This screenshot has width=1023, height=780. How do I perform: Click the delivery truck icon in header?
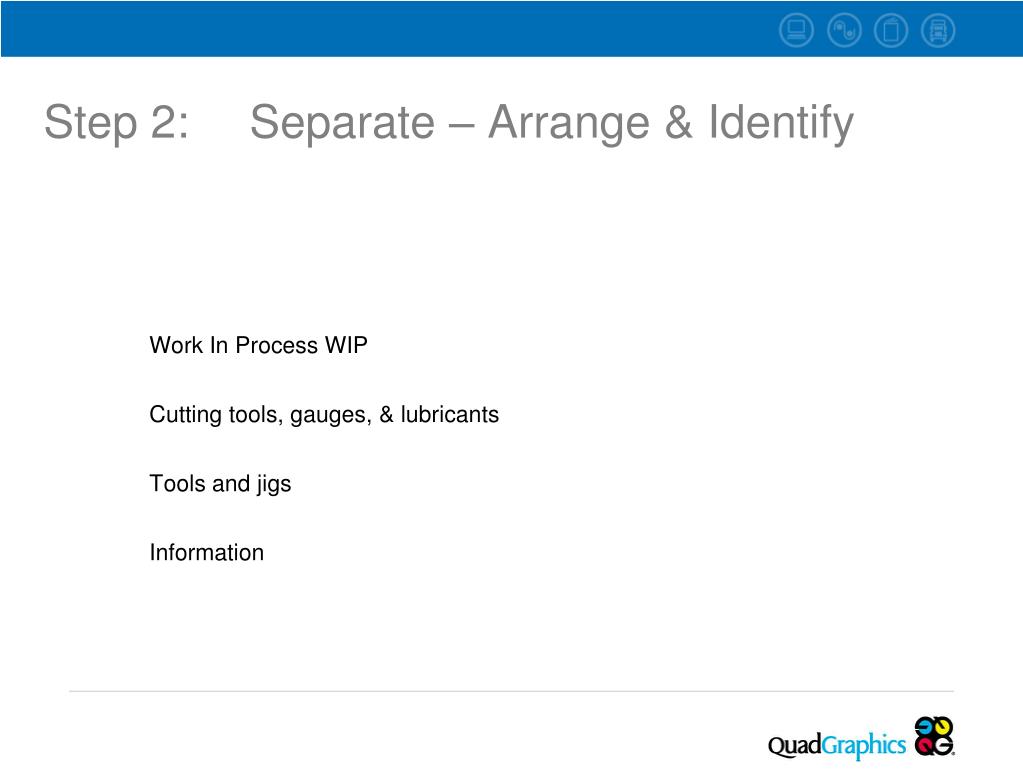938,30
